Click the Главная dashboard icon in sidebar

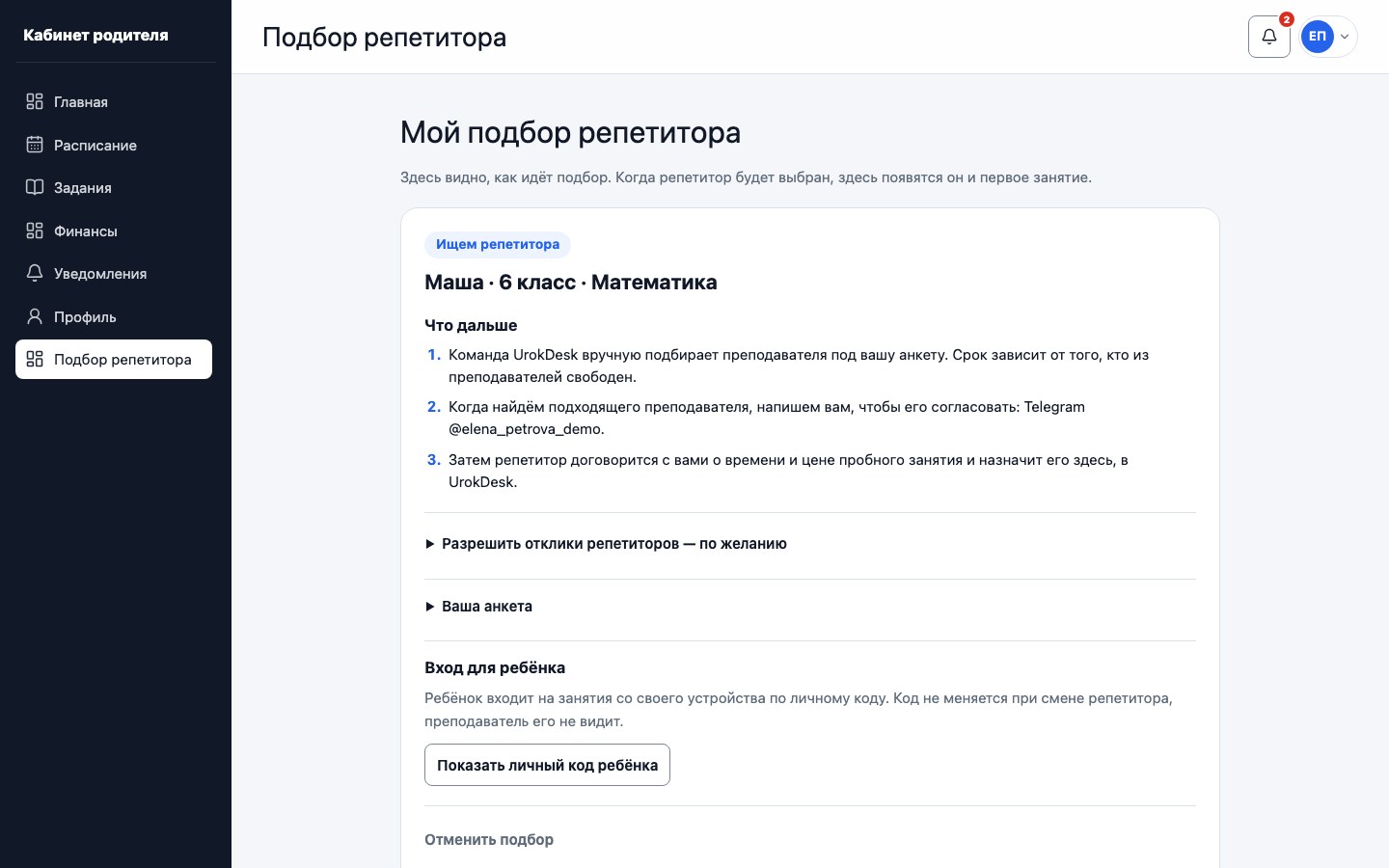point(35,101)
